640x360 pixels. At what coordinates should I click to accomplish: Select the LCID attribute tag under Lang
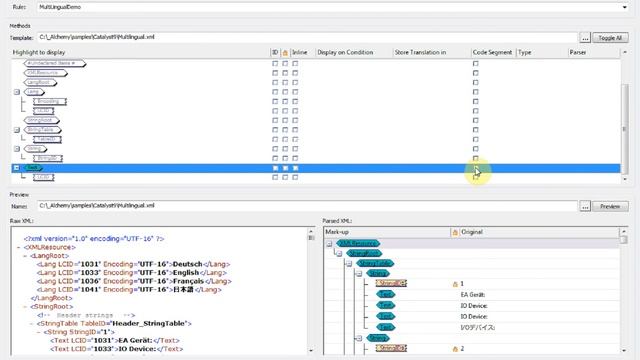coord(44,111)
